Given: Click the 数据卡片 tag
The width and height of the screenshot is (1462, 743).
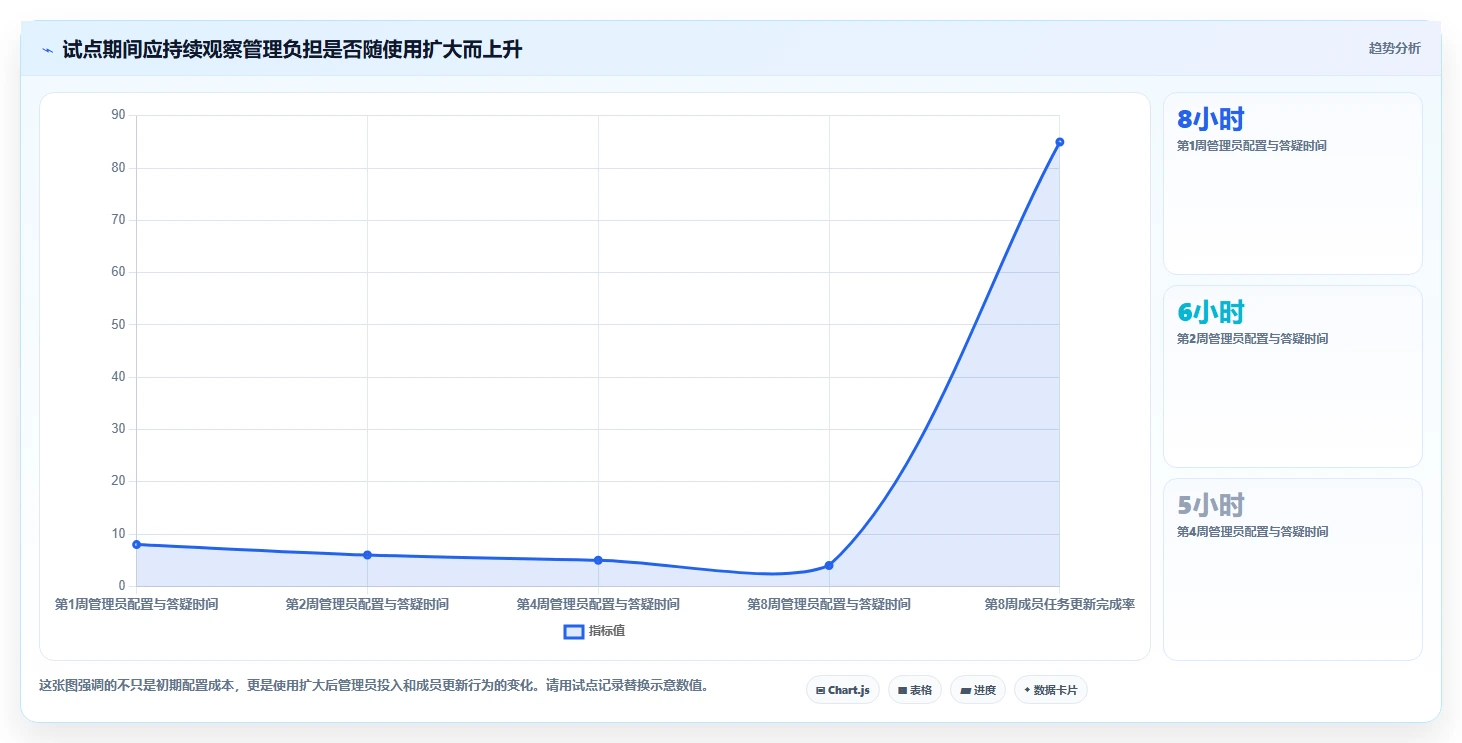Looking at the screenshot, I should [x=1051, y=690].
